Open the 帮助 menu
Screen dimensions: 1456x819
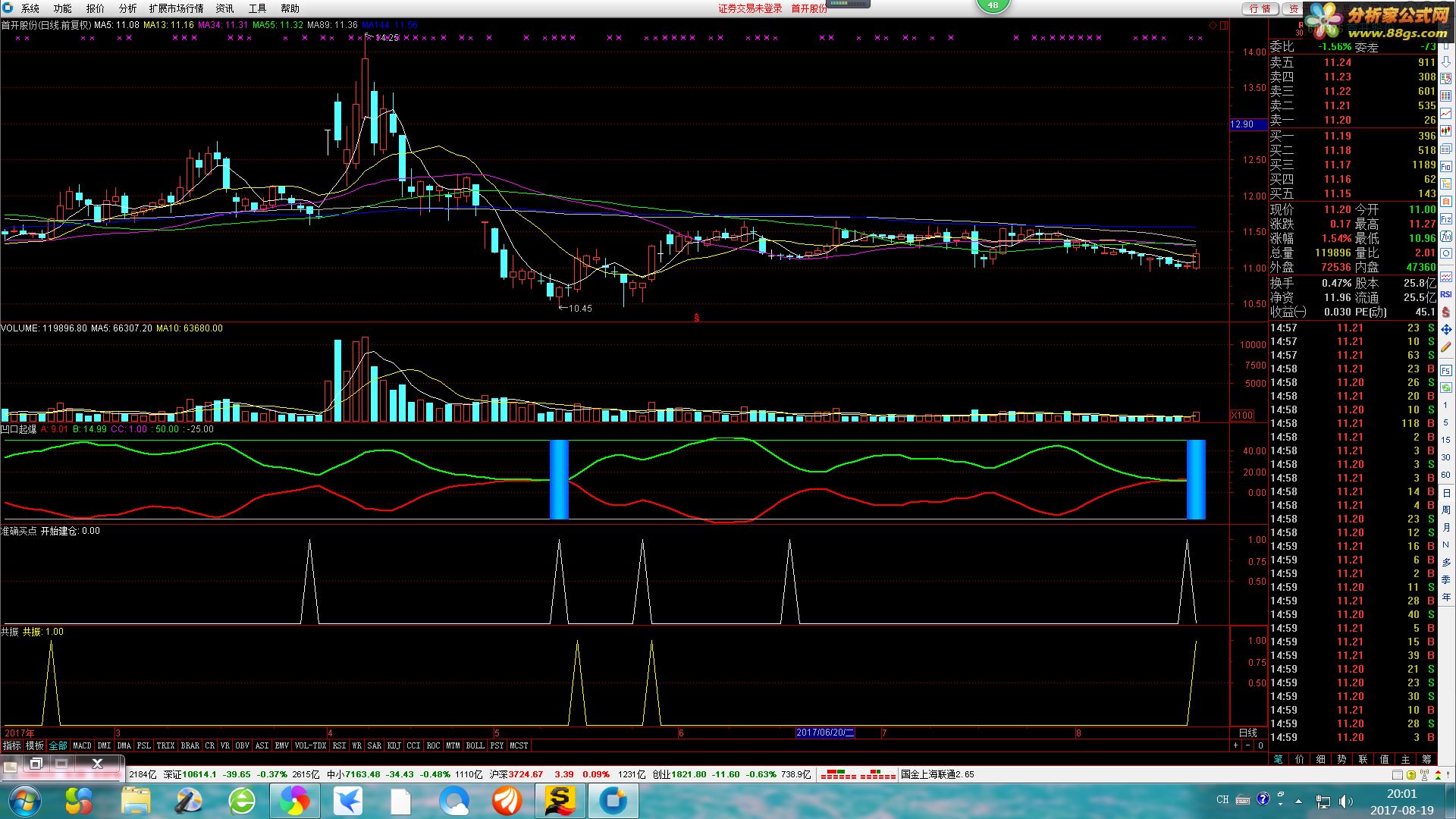click(290, 8)
